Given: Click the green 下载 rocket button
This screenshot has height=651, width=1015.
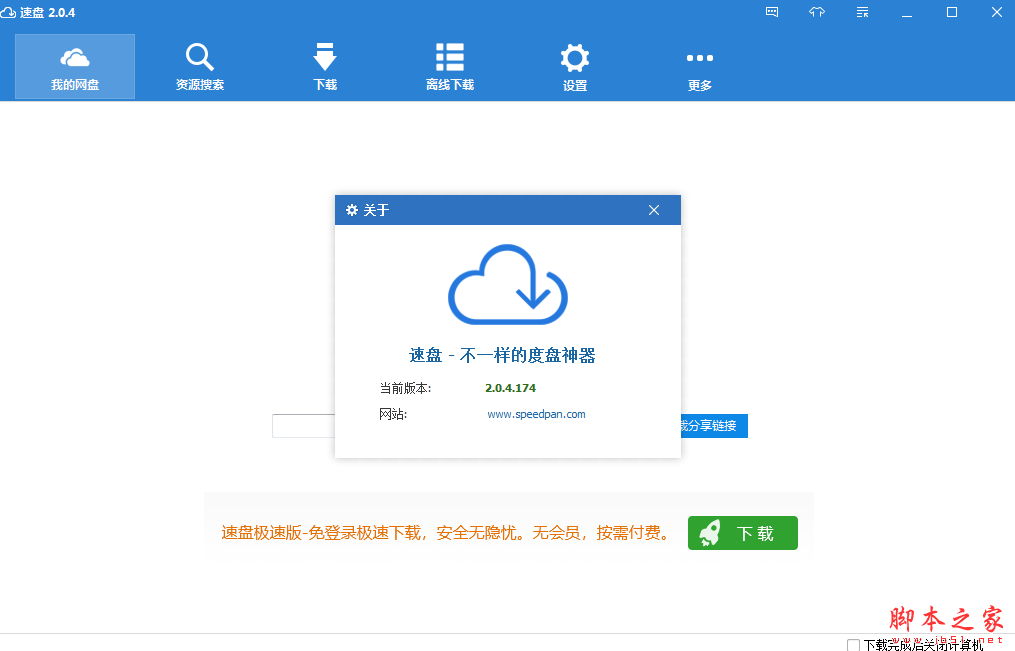Looking at the screenshot, I should coord(742,533).
